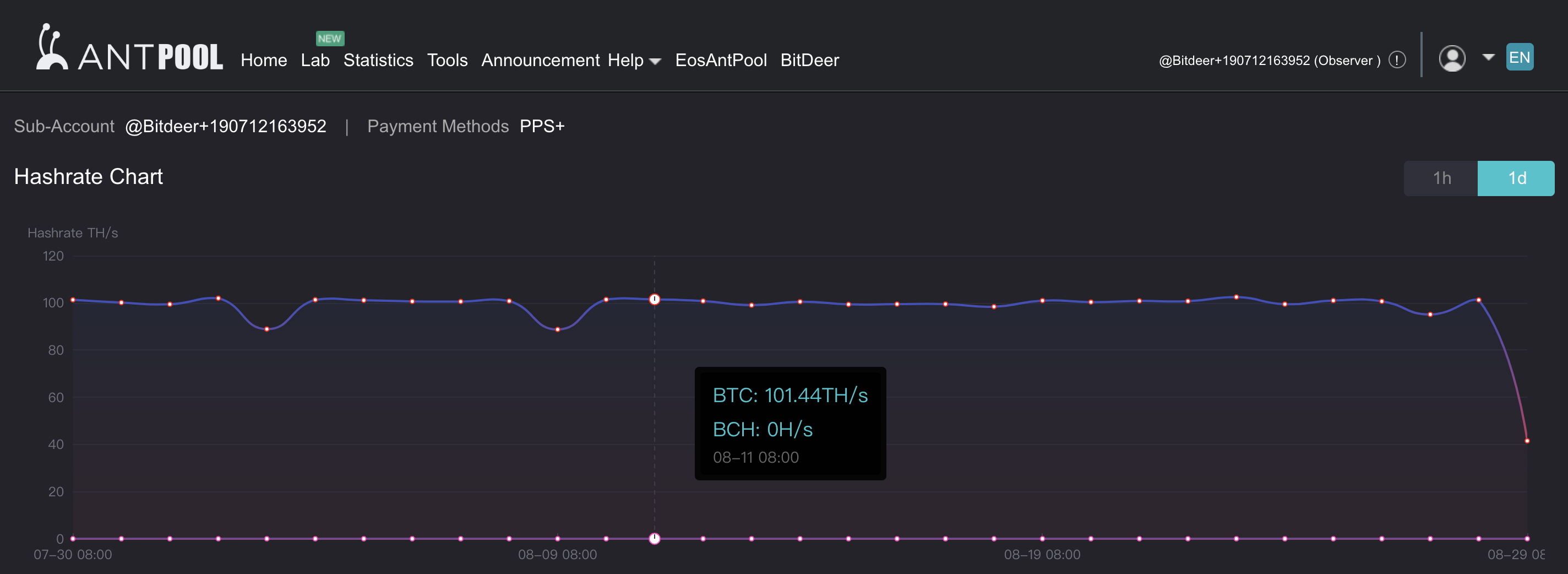Click the AntPool ant logo

pos(51,47)
